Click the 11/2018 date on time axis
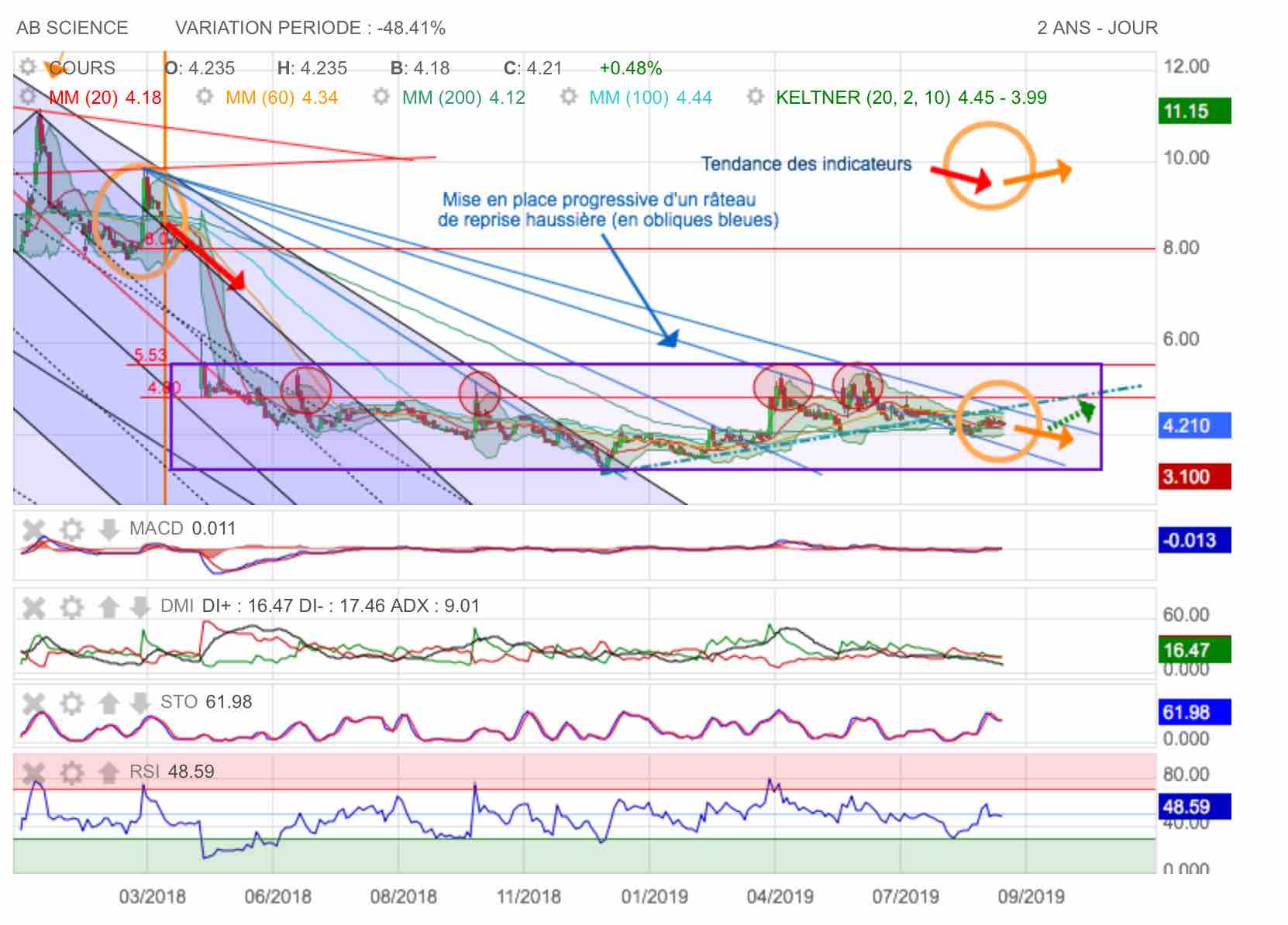The width and height of the screenshot is (1288, 925). coord(529,897)
